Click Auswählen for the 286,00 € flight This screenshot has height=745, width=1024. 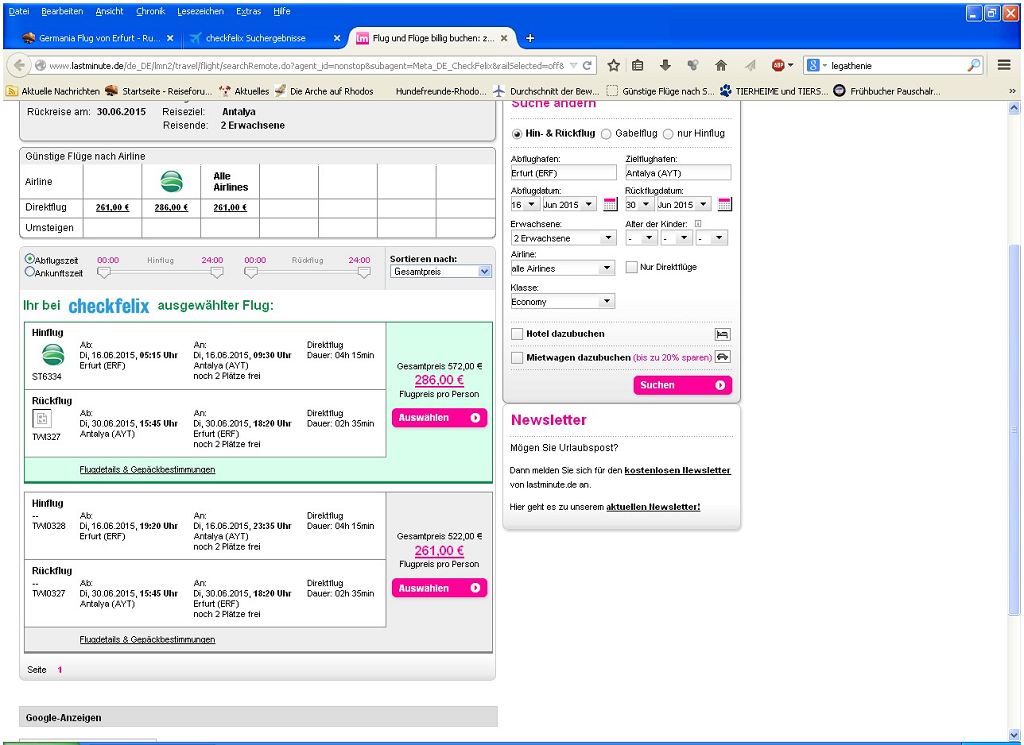439,418
